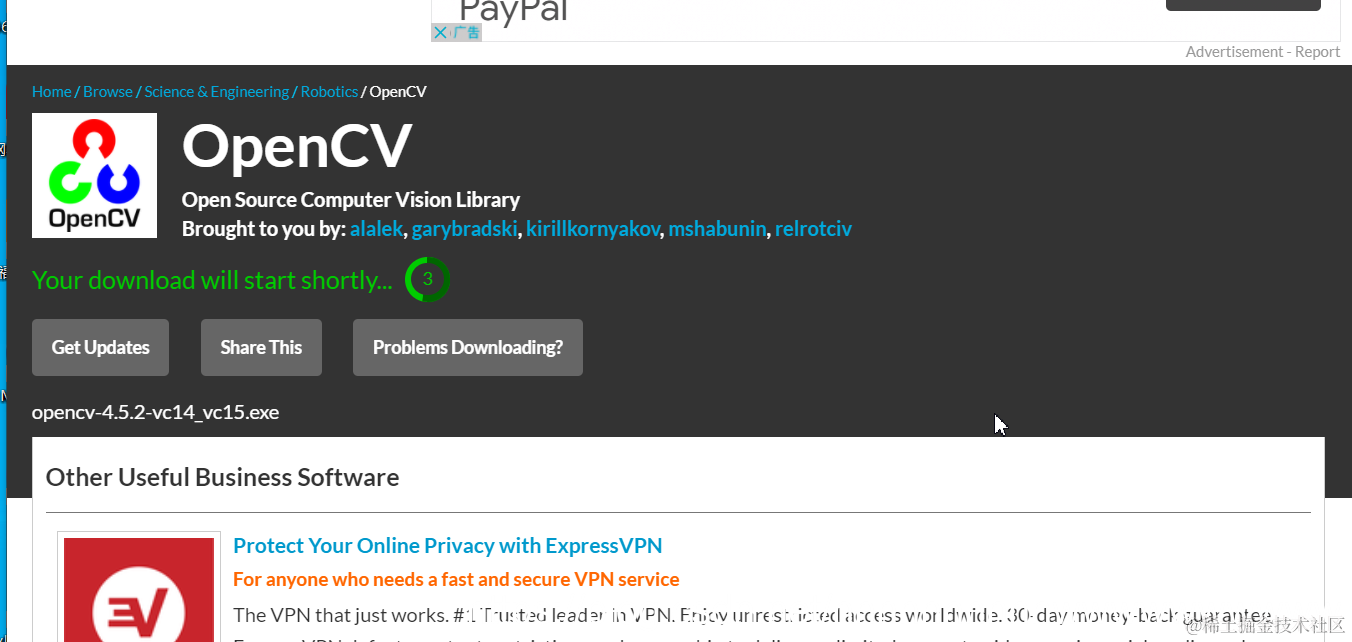This screenshot has width=1352, height=642.
Task: Click the download countdown timer circle
Action: (x=427, y=280)
